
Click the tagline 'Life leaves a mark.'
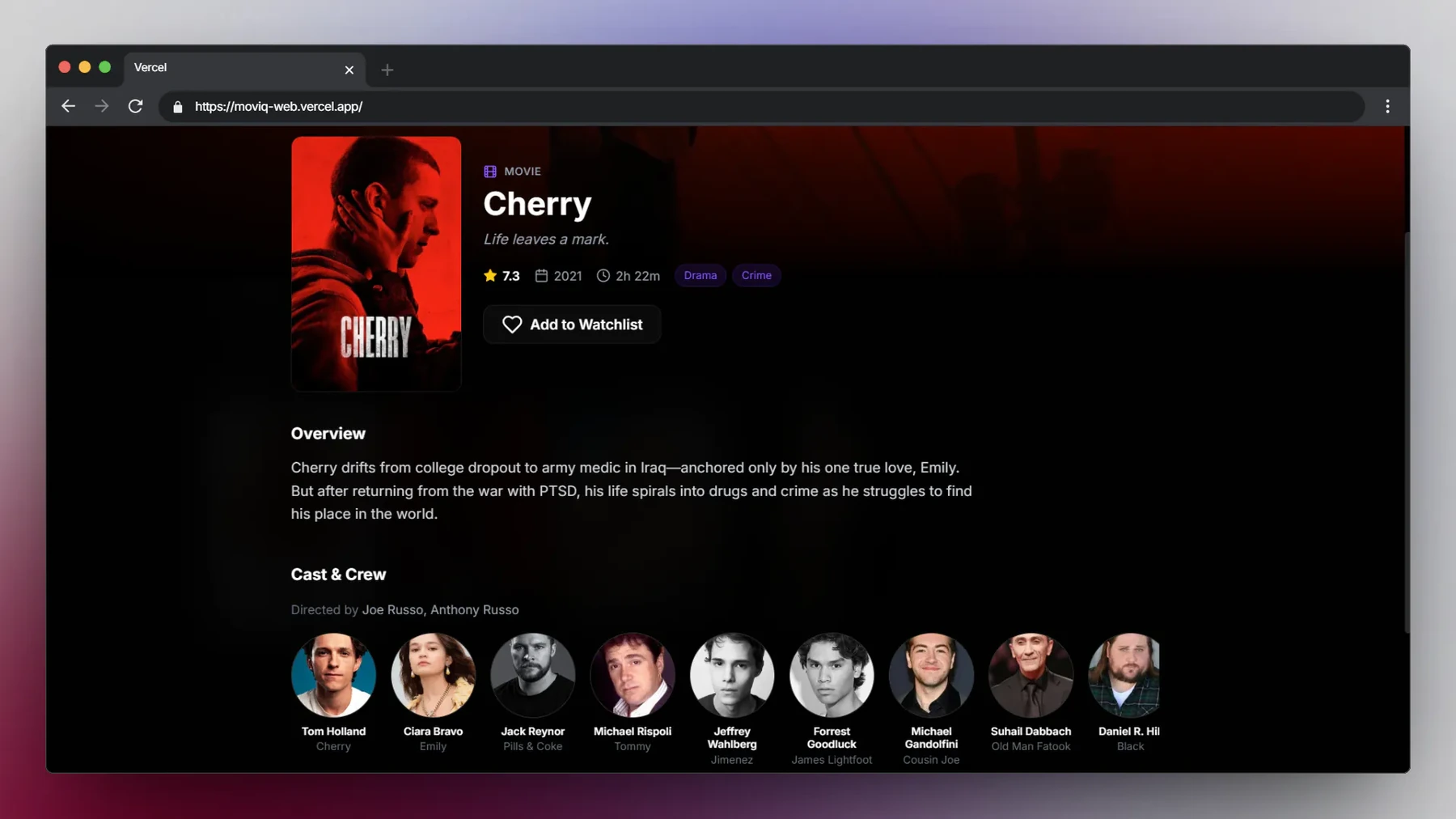tap(546, 240)
